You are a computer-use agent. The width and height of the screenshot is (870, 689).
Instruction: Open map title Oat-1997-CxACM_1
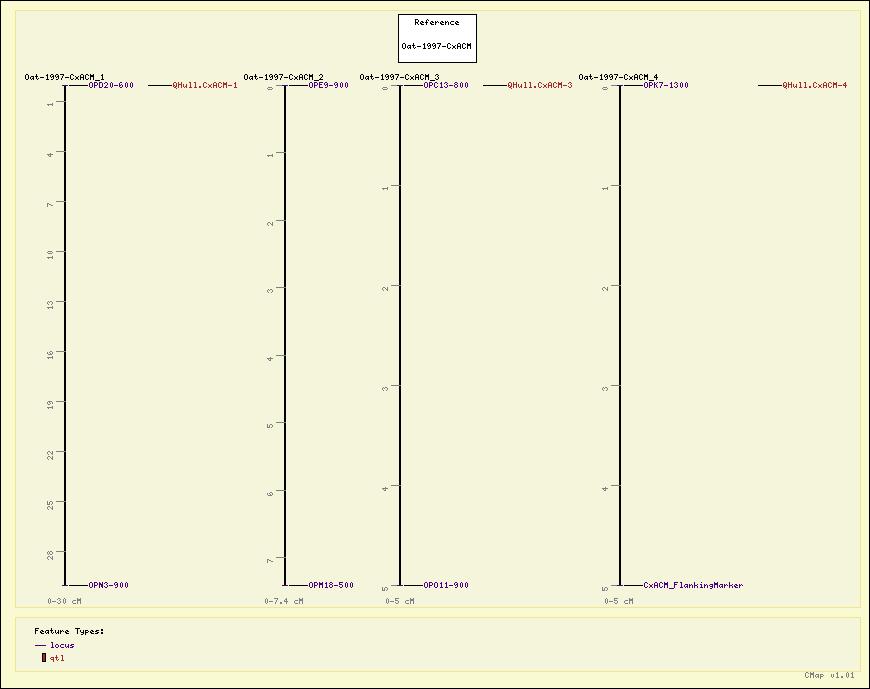pyautogui.click(x=64, y=77)
